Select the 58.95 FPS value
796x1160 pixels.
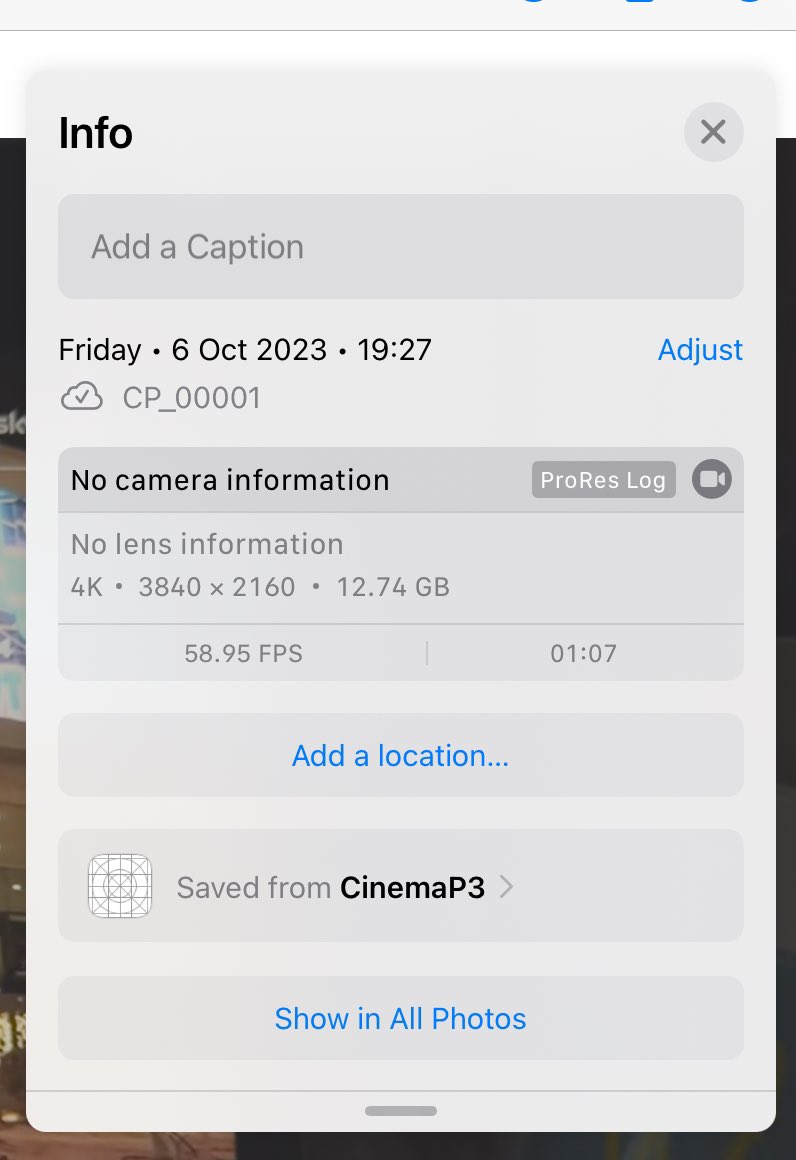tap(243, 653)
